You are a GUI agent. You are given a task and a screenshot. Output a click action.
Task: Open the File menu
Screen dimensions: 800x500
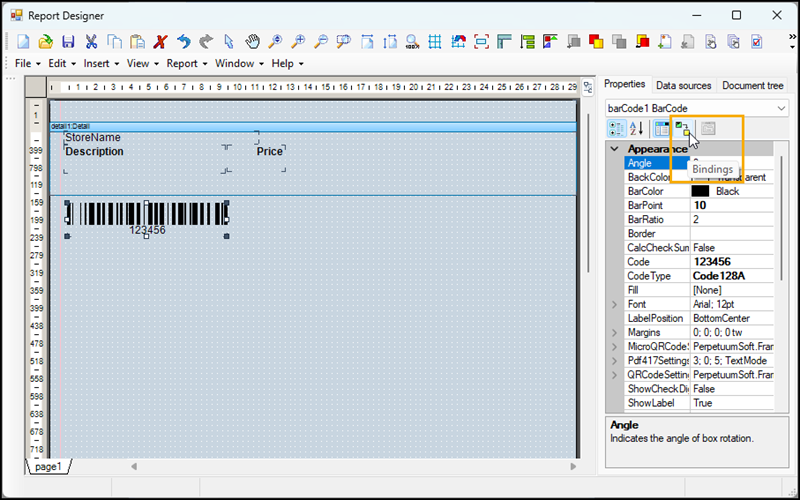(28, 63)
